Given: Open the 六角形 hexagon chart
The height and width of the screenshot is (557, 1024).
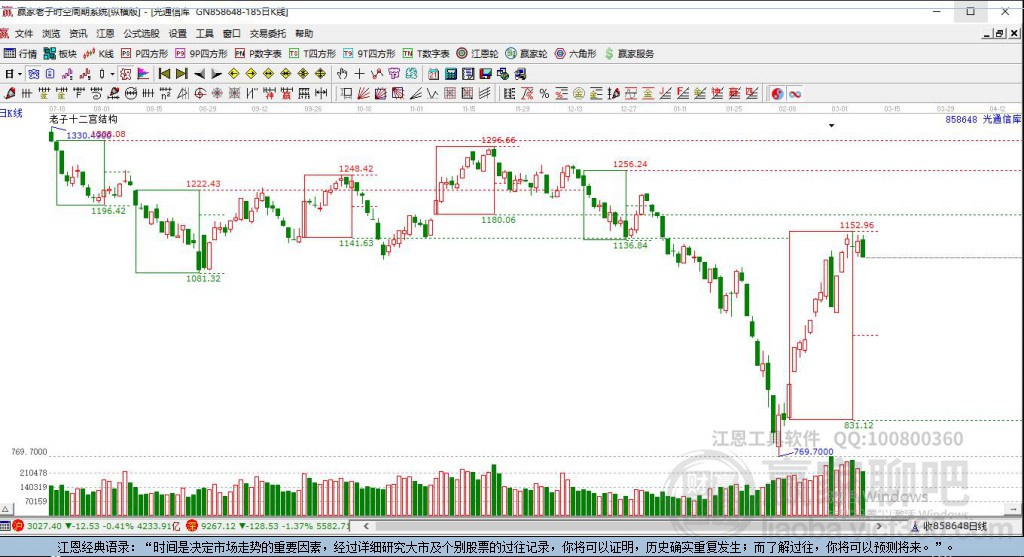Looking at the screenshot, I should [576, 54].
